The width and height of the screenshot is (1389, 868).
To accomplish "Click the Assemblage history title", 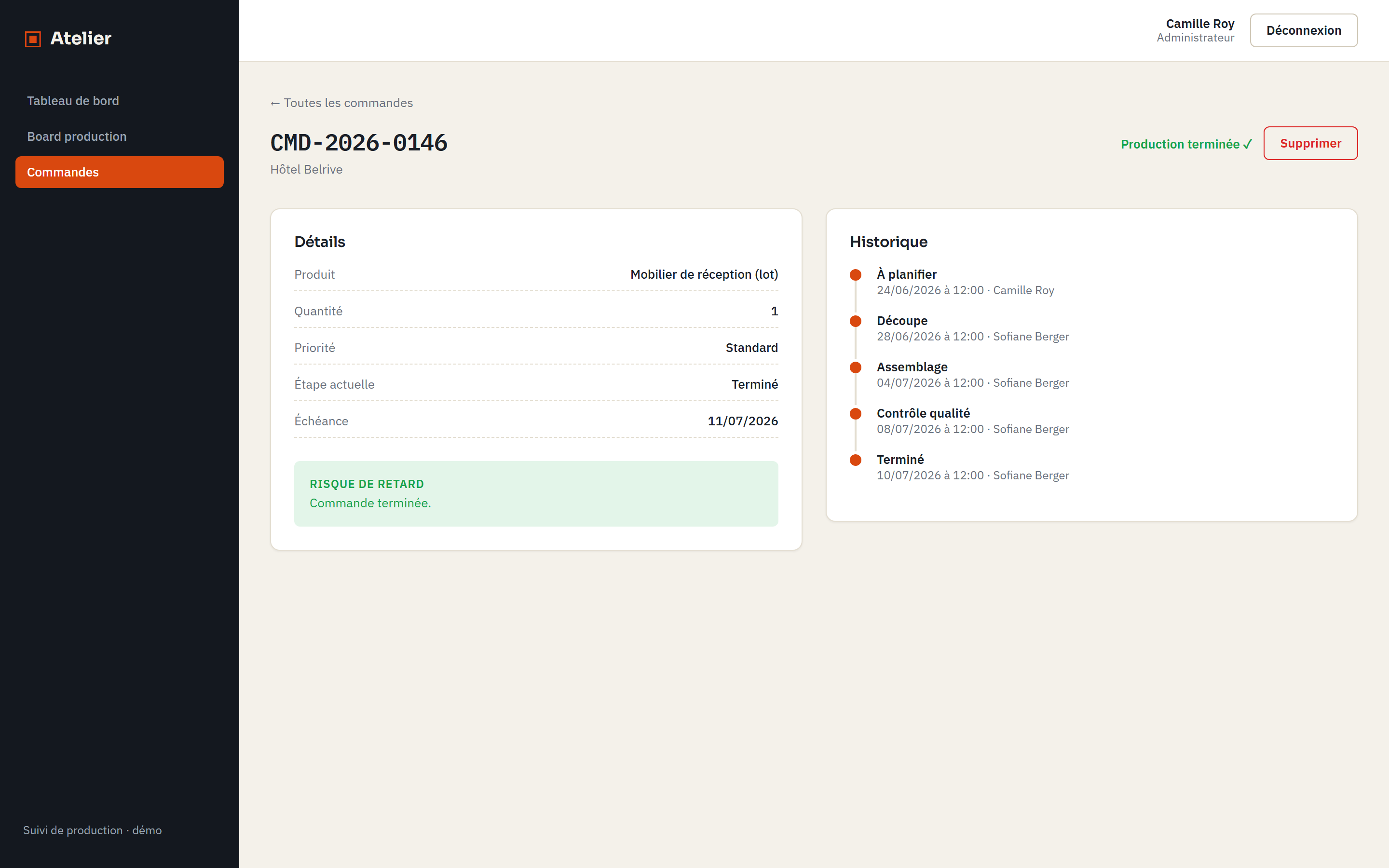I will coord(912,367).
